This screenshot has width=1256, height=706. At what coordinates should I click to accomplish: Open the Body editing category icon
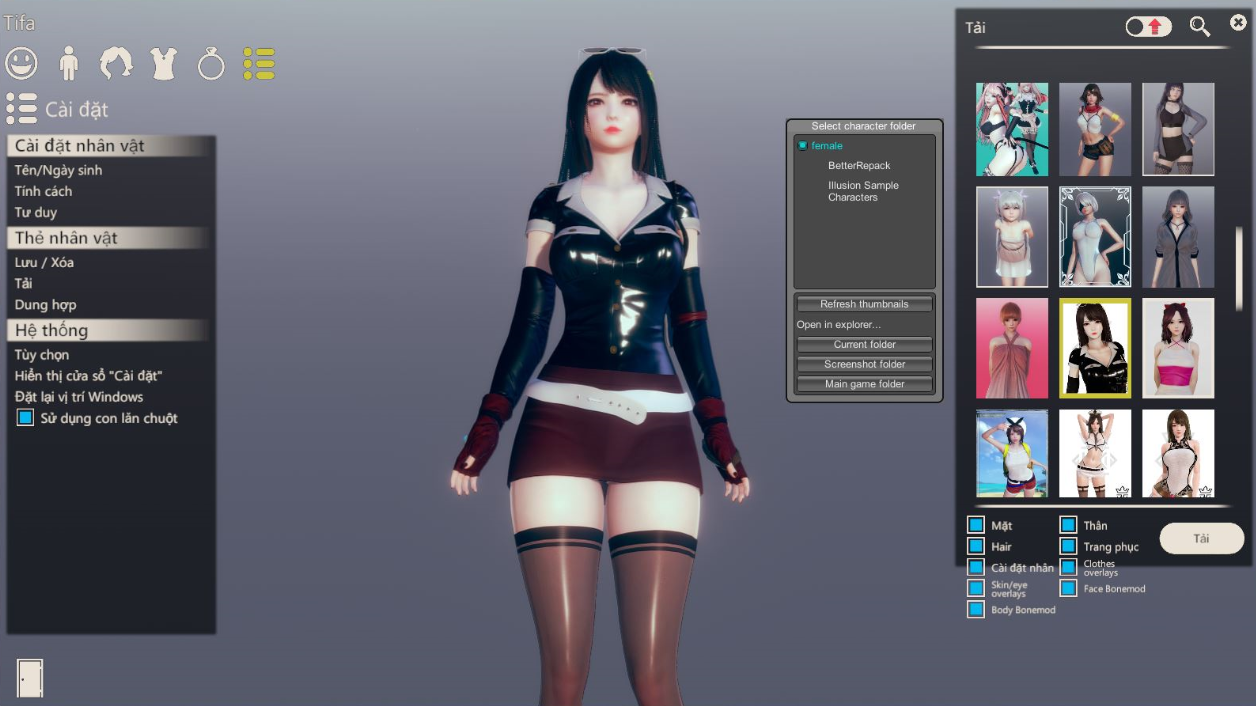click(69, 63)
